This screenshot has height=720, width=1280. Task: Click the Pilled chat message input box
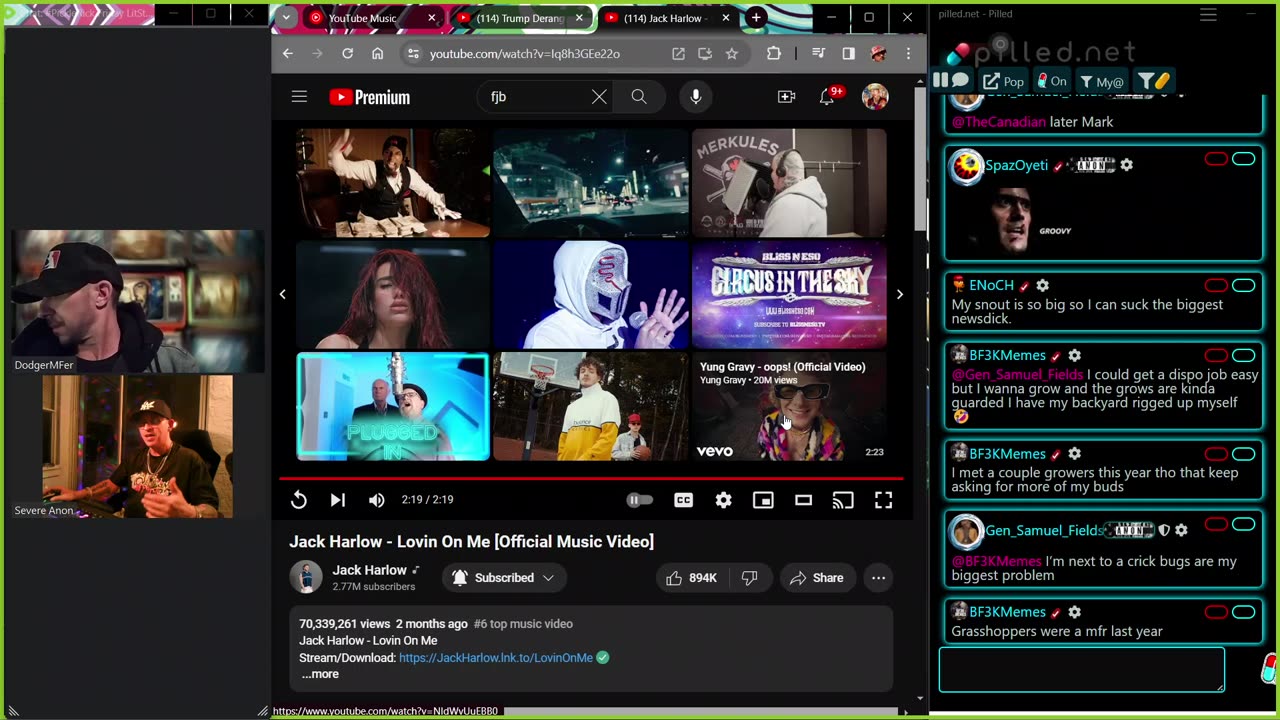pyautogui.click(x=1081, y=669)
